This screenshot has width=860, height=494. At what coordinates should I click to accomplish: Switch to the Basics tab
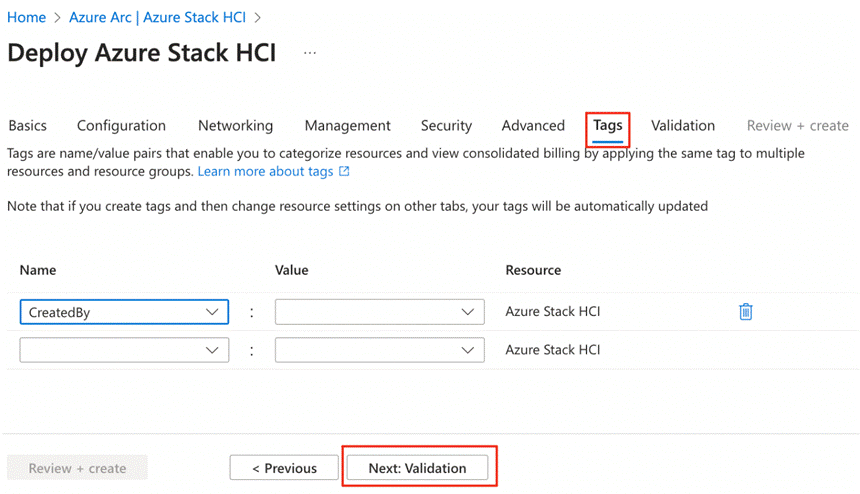coord(27,125)
